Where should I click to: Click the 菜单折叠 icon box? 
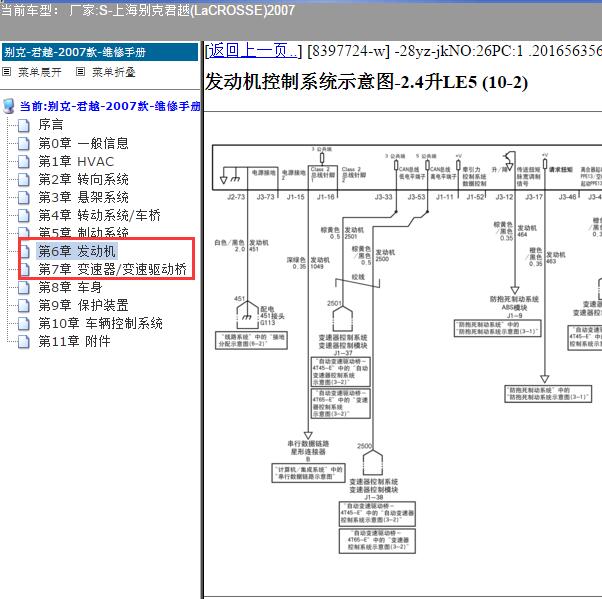(x=80, y=72)
